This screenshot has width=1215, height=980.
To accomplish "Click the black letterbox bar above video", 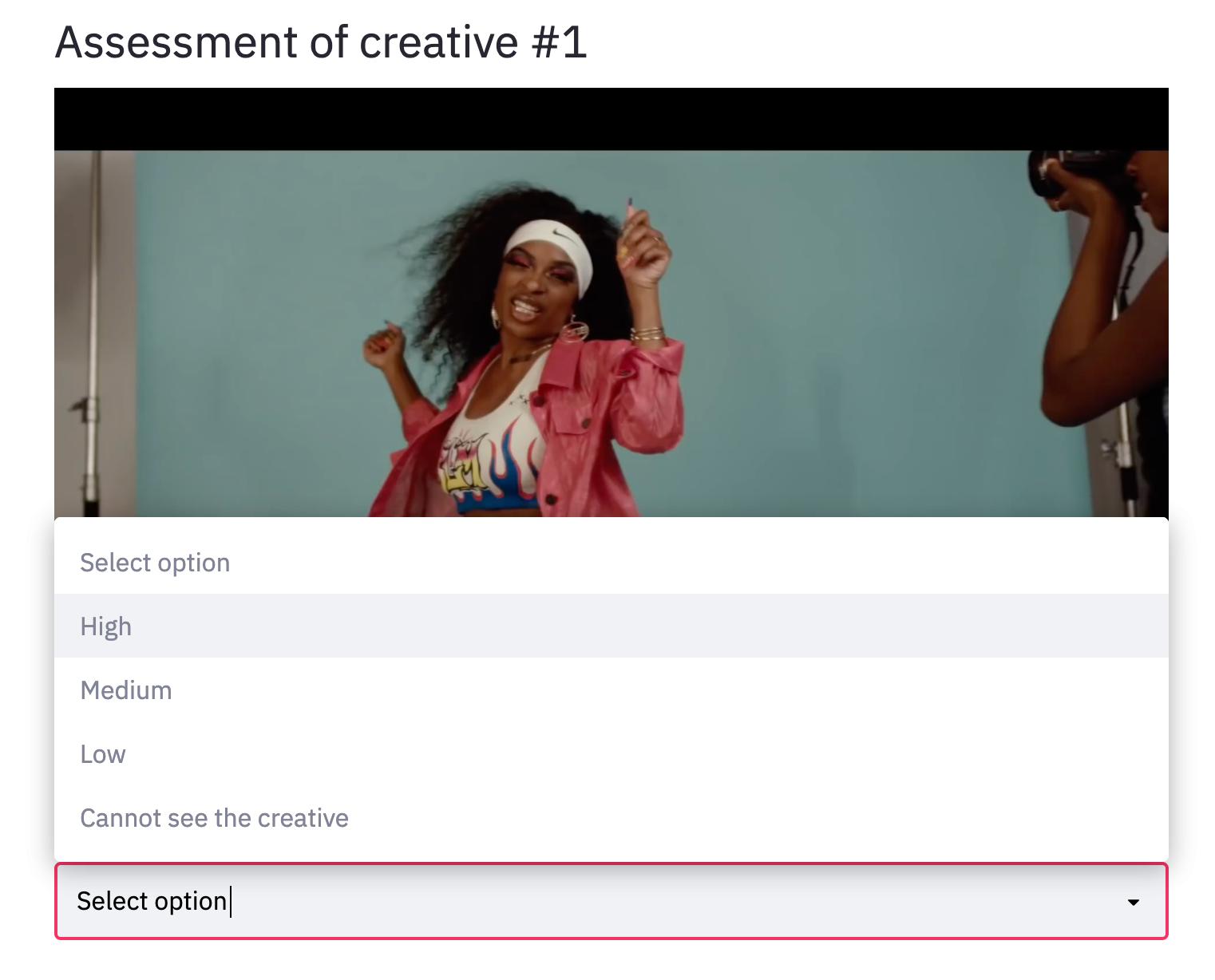I will click(x=611, y=119).
